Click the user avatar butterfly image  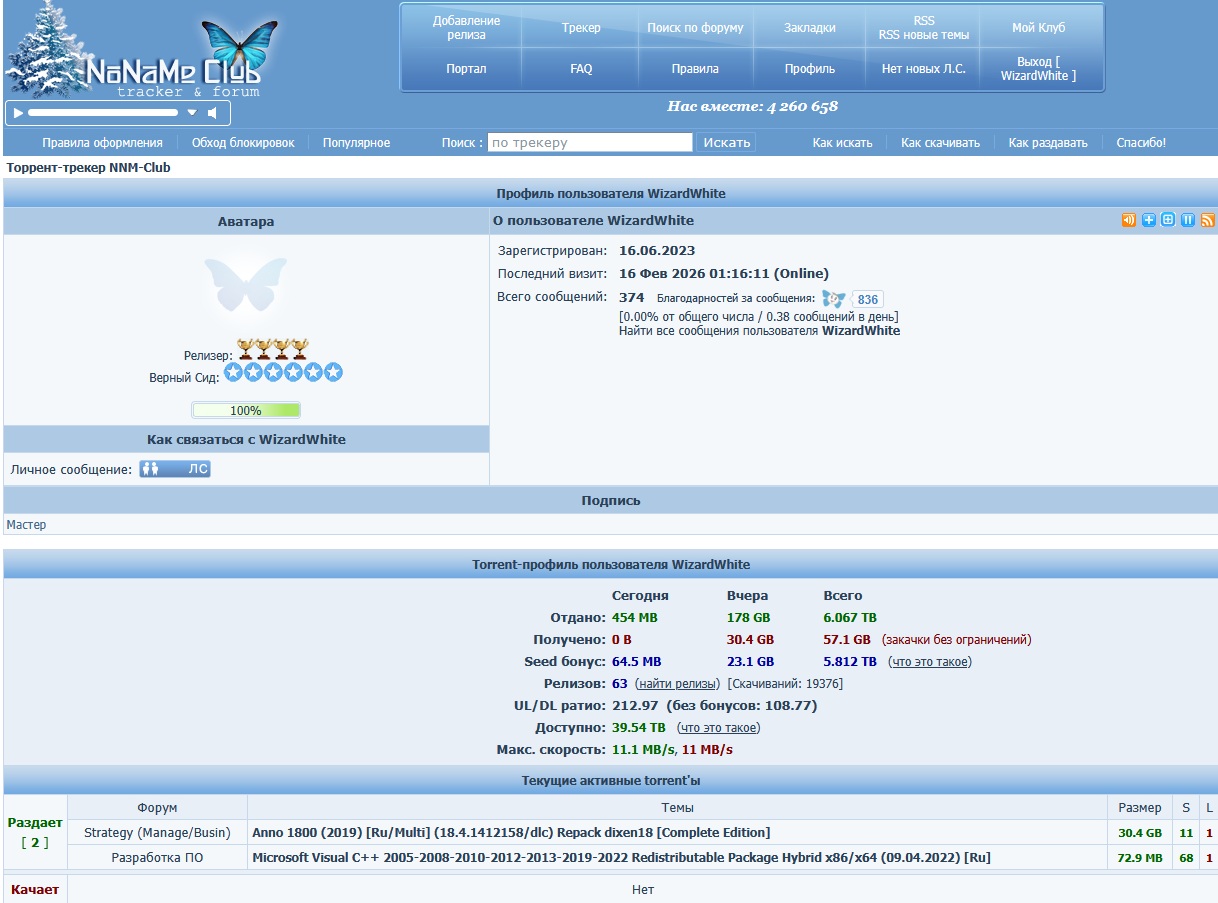[x=245, y=284]
